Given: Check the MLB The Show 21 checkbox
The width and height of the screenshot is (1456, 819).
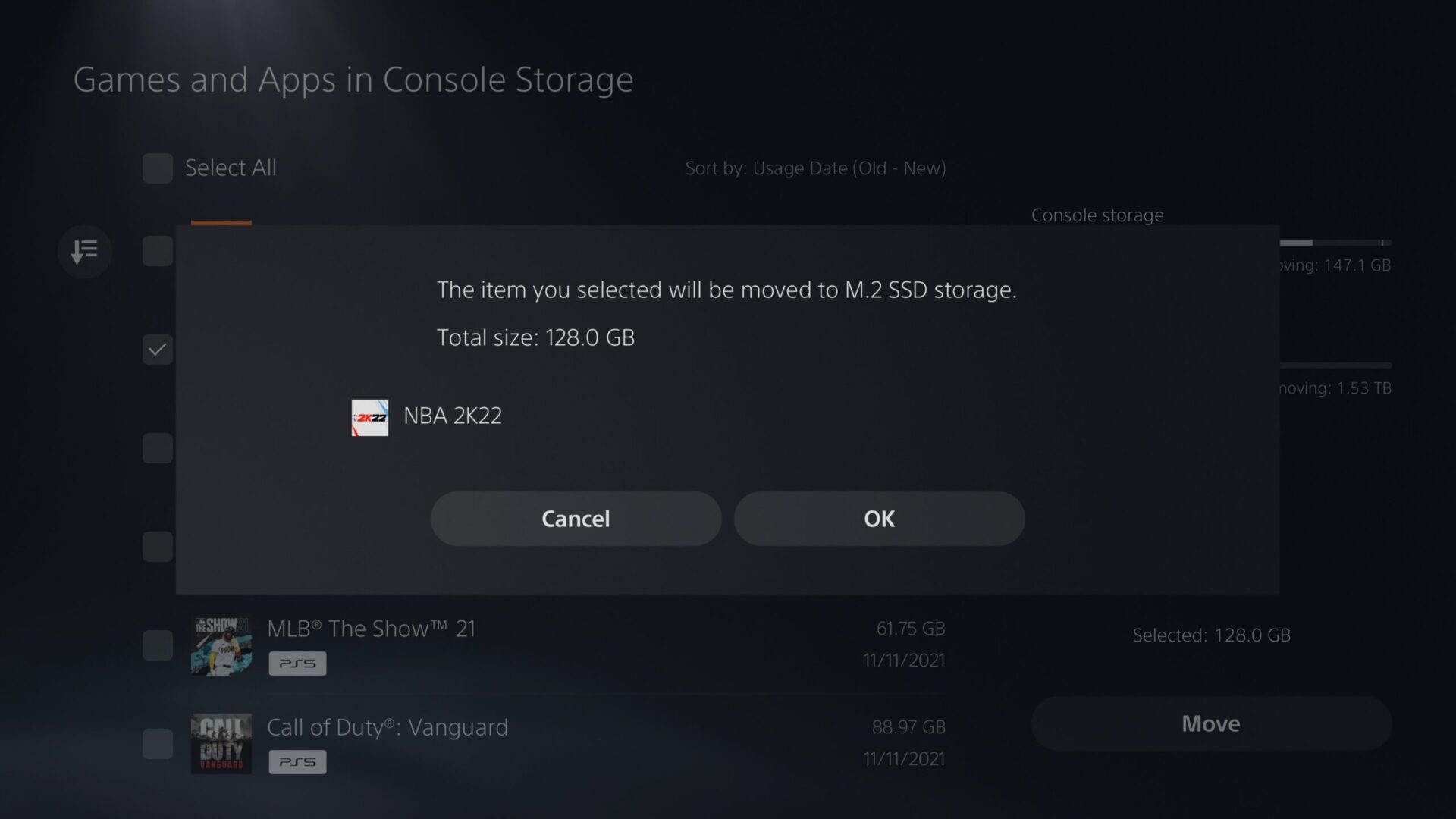Looking at the screenshot, I should click(158, 645).
